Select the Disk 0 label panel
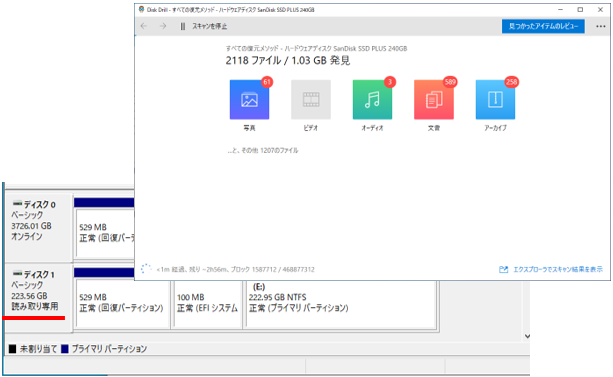The width and height of the screenshot is (613, 377). coord(38,227)
